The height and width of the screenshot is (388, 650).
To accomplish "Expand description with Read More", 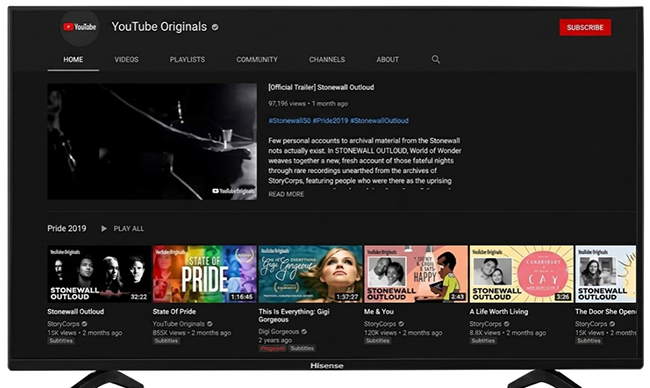I will tap(286, 194).
